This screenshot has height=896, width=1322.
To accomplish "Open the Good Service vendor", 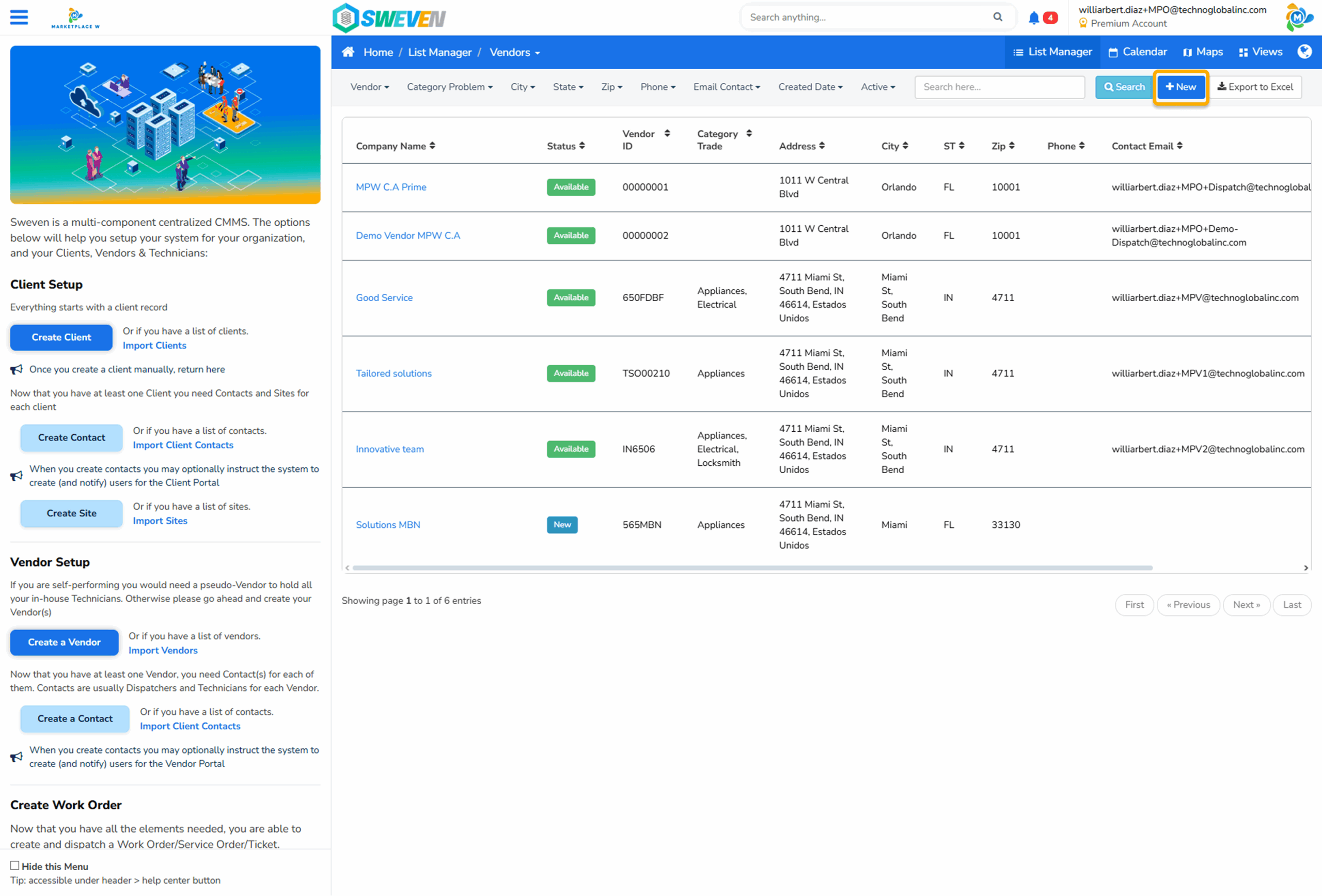I will 384,297.
